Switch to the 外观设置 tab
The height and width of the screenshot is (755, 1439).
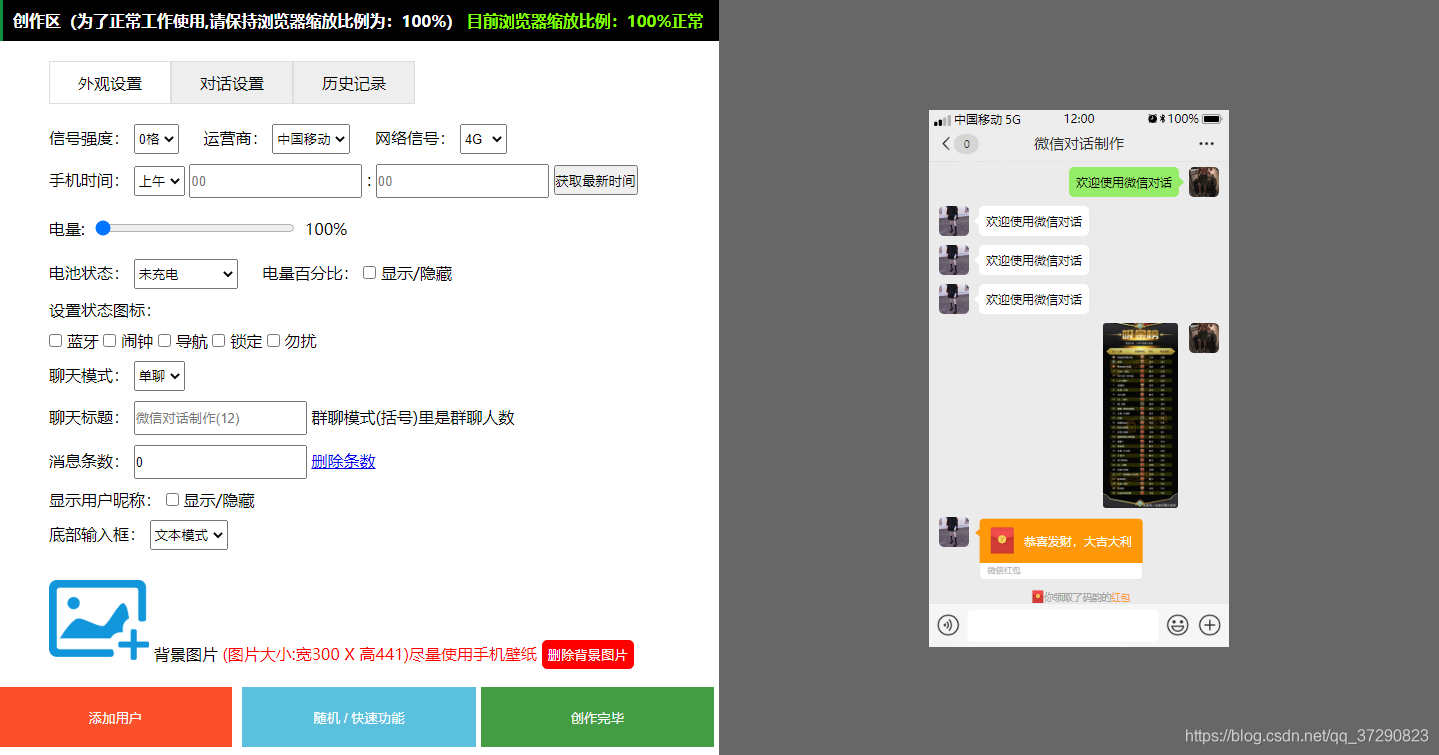click(110, 83)
